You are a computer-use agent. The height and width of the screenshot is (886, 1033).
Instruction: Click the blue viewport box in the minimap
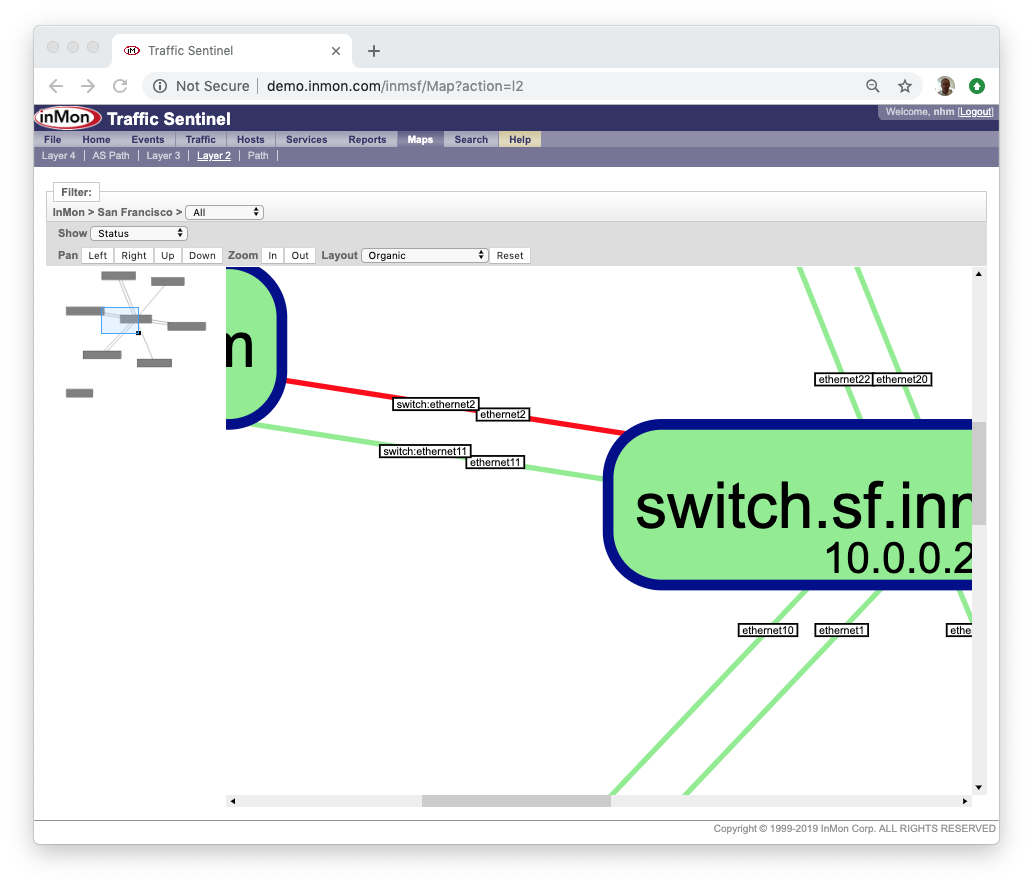click(120, 321)
